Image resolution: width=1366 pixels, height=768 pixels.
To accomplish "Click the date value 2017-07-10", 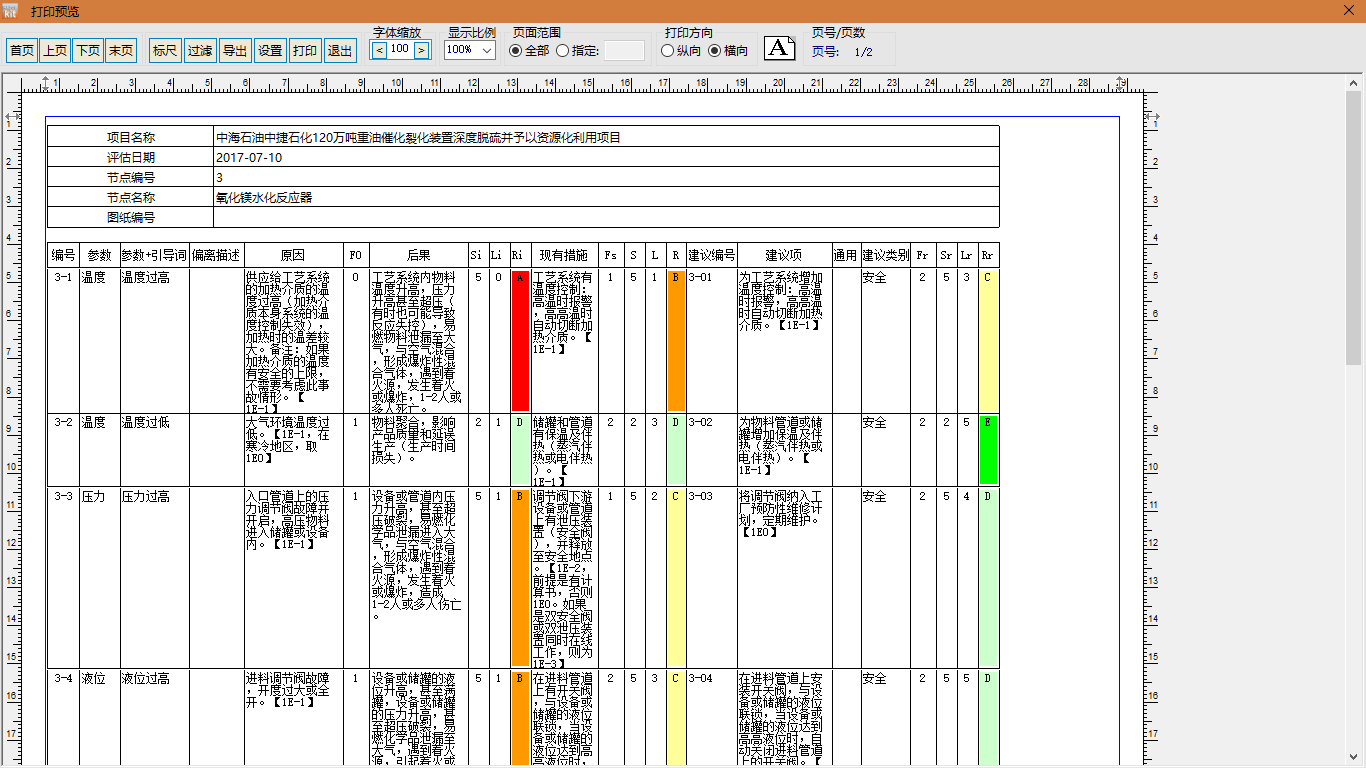I will click(x=249, y=157).
